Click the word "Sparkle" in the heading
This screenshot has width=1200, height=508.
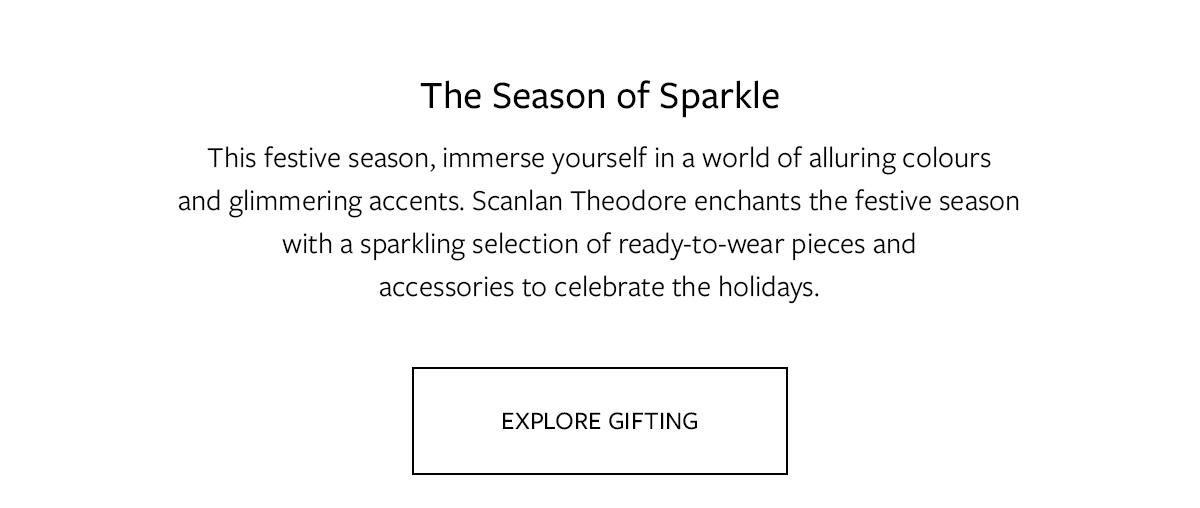pyautogui.click(x=719, y=96)
